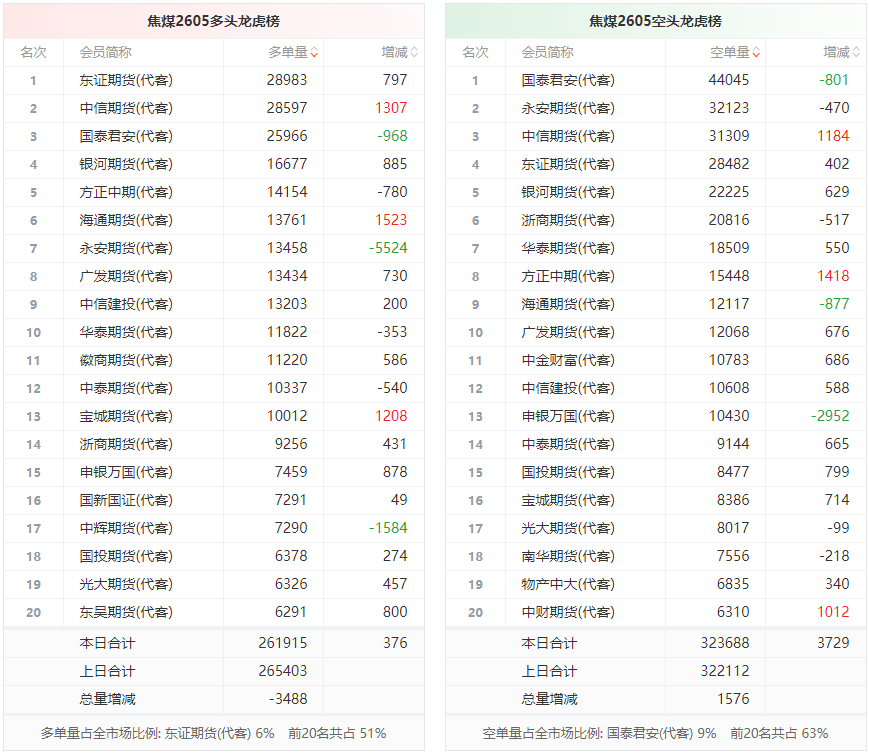
Task: Select 海通期货(代客) in long table rank 6
Action: 126,220
